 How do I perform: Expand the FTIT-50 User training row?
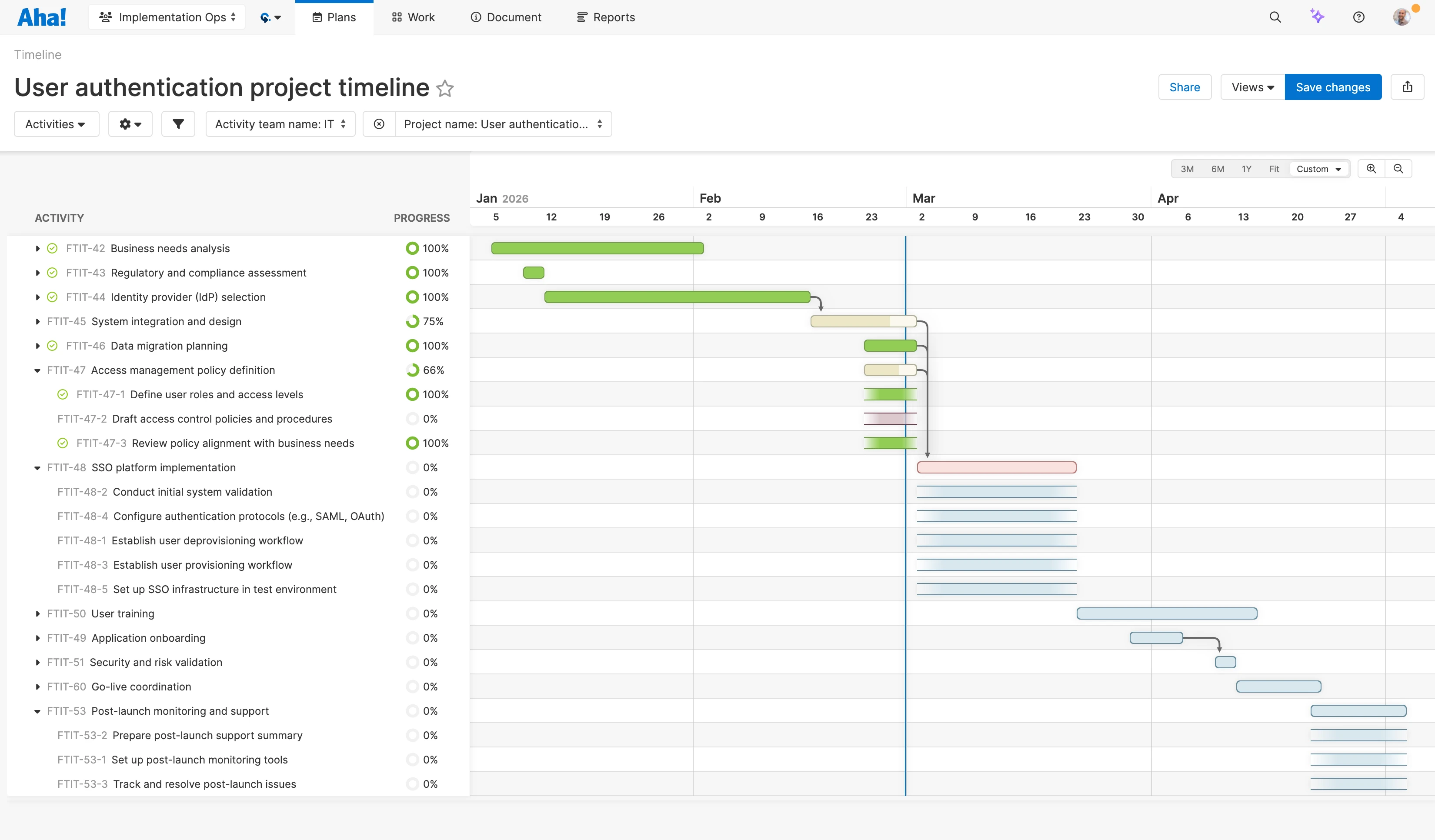pos(37,613)
